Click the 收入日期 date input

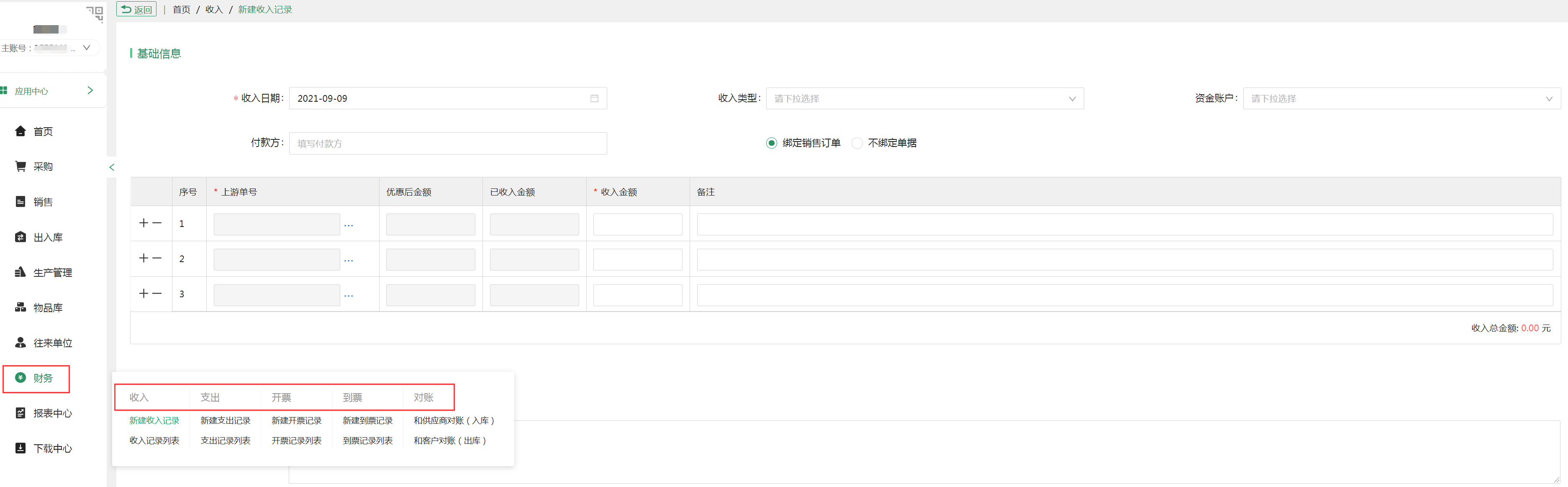tap(448, 99)
